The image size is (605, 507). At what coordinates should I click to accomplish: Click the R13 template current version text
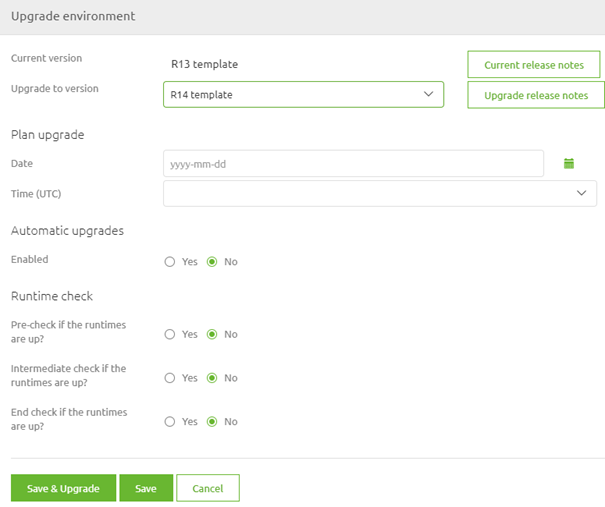click(204, 64)
